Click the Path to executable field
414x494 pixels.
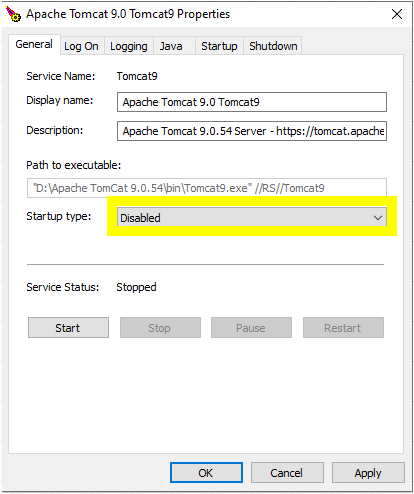pos(207,188)
